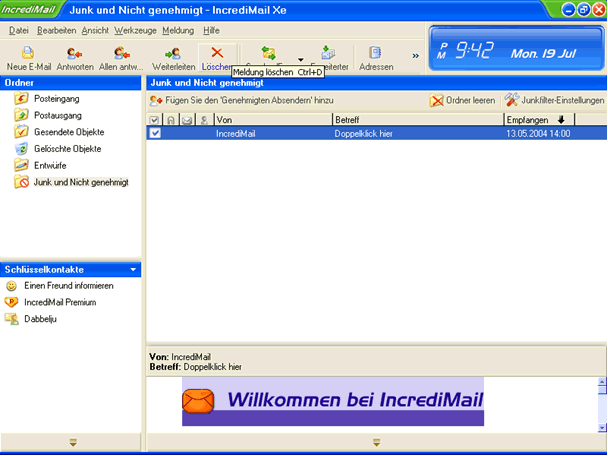This screenshot has width=608, height=456.
Task: Click the Neue E-Mail toolbar icon
Action: tap(28, 53)
